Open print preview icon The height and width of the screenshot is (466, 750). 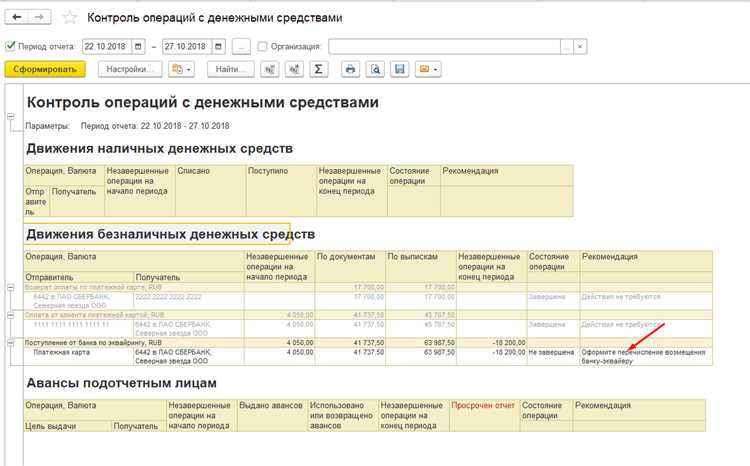(375, 69)
